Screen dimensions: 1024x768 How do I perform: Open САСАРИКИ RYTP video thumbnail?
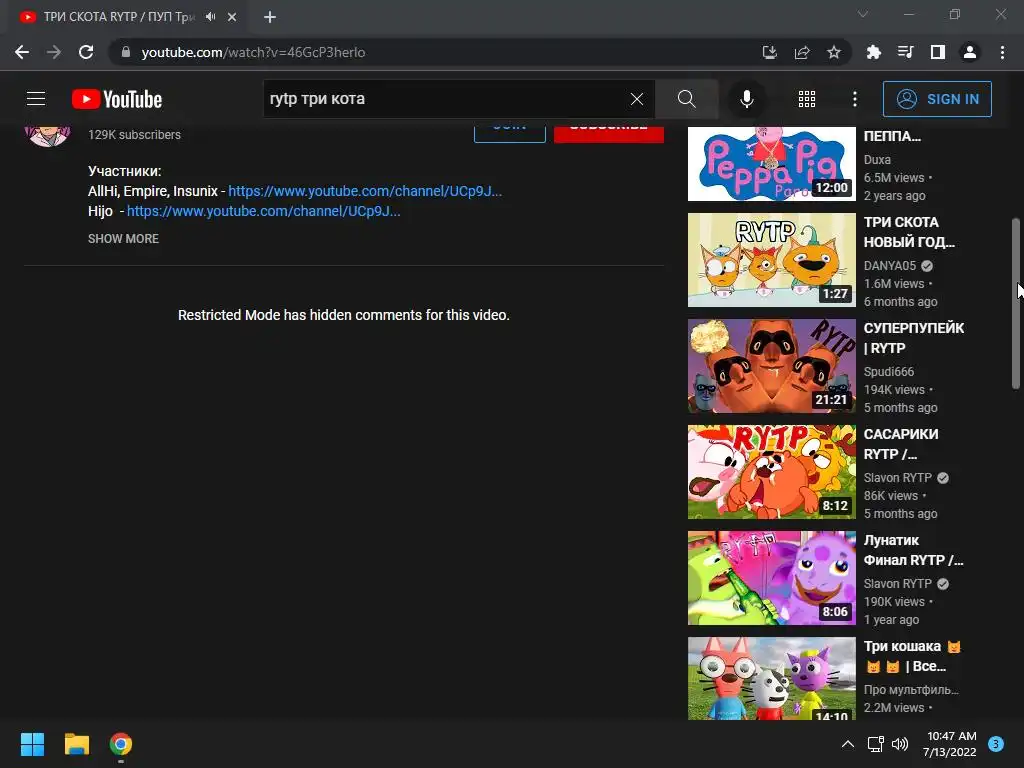click(x=771, y=472)
